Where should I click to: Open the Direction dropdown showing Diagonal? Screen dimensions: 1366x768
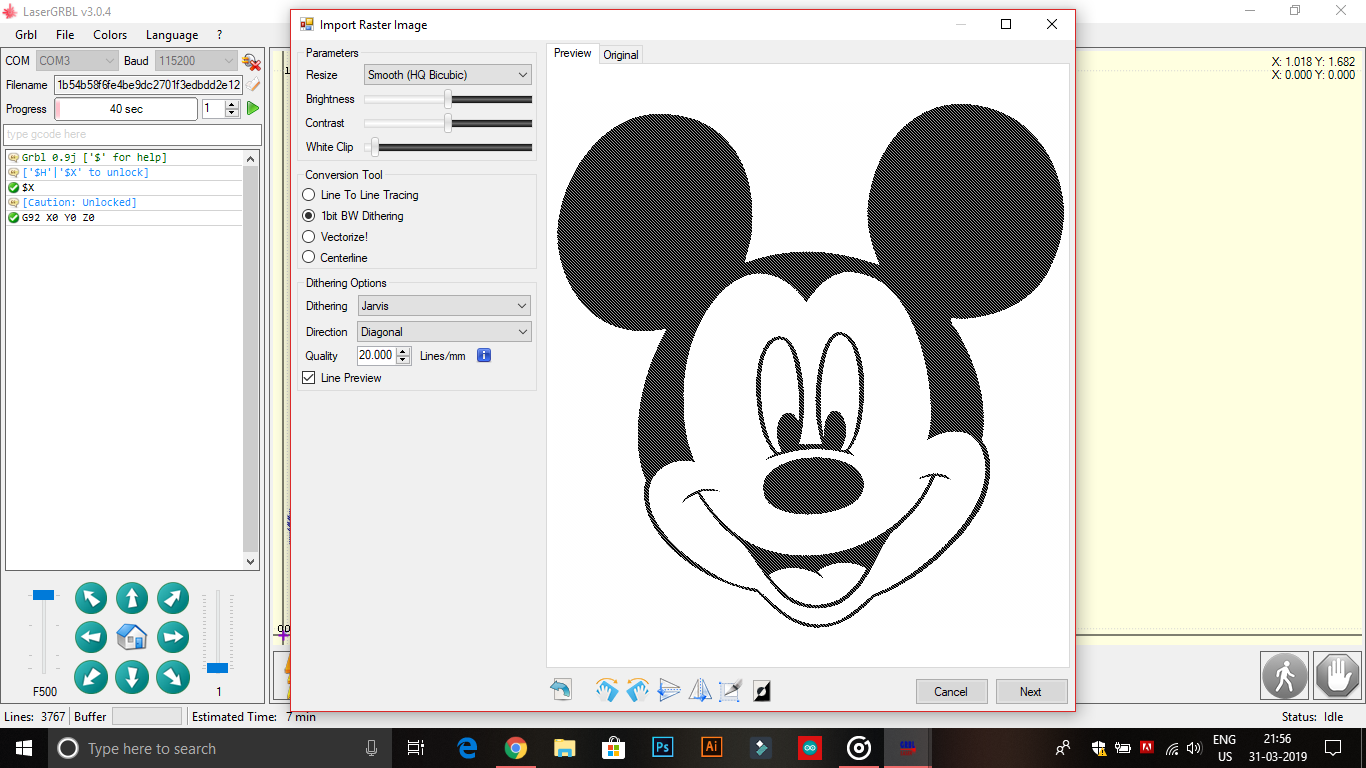pyautogui.click(x=444, y=331)
